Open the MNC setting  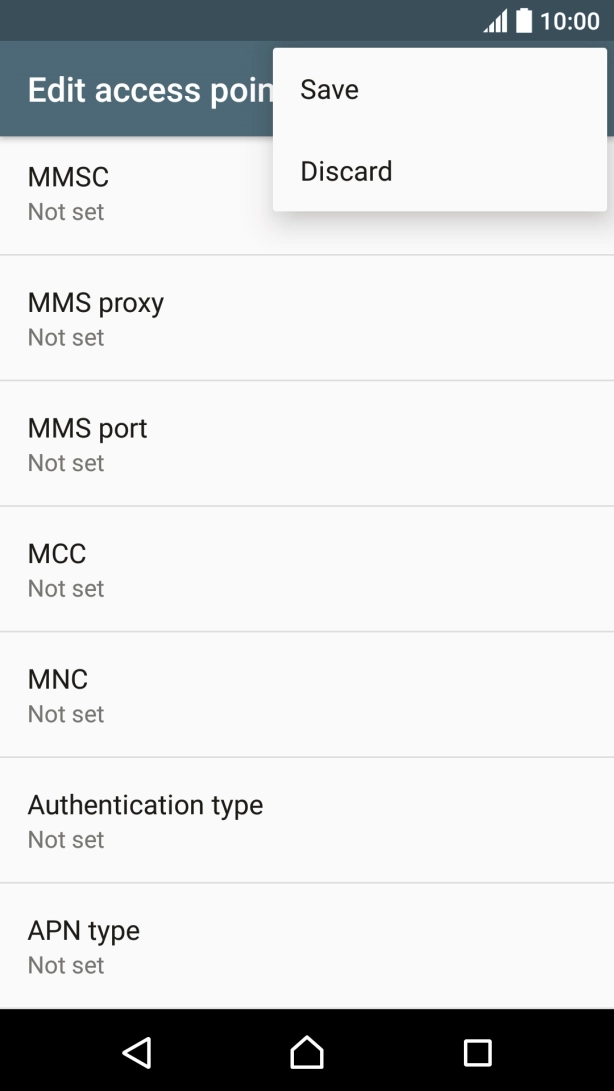(58, 680)
